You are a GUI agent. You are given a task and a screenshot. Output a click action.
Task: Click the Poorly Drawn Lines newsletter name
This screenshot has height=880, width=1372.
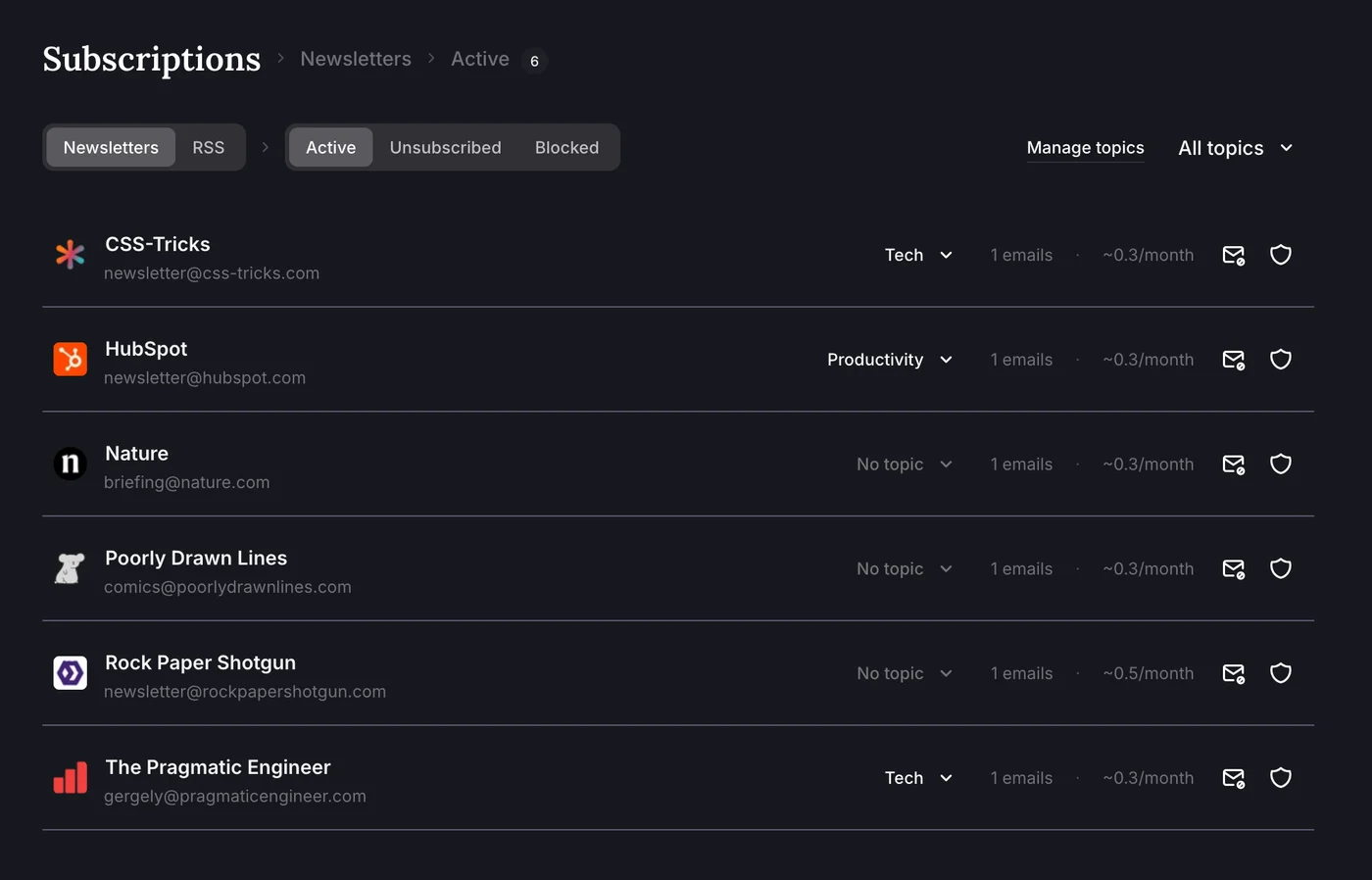[196, 558]
